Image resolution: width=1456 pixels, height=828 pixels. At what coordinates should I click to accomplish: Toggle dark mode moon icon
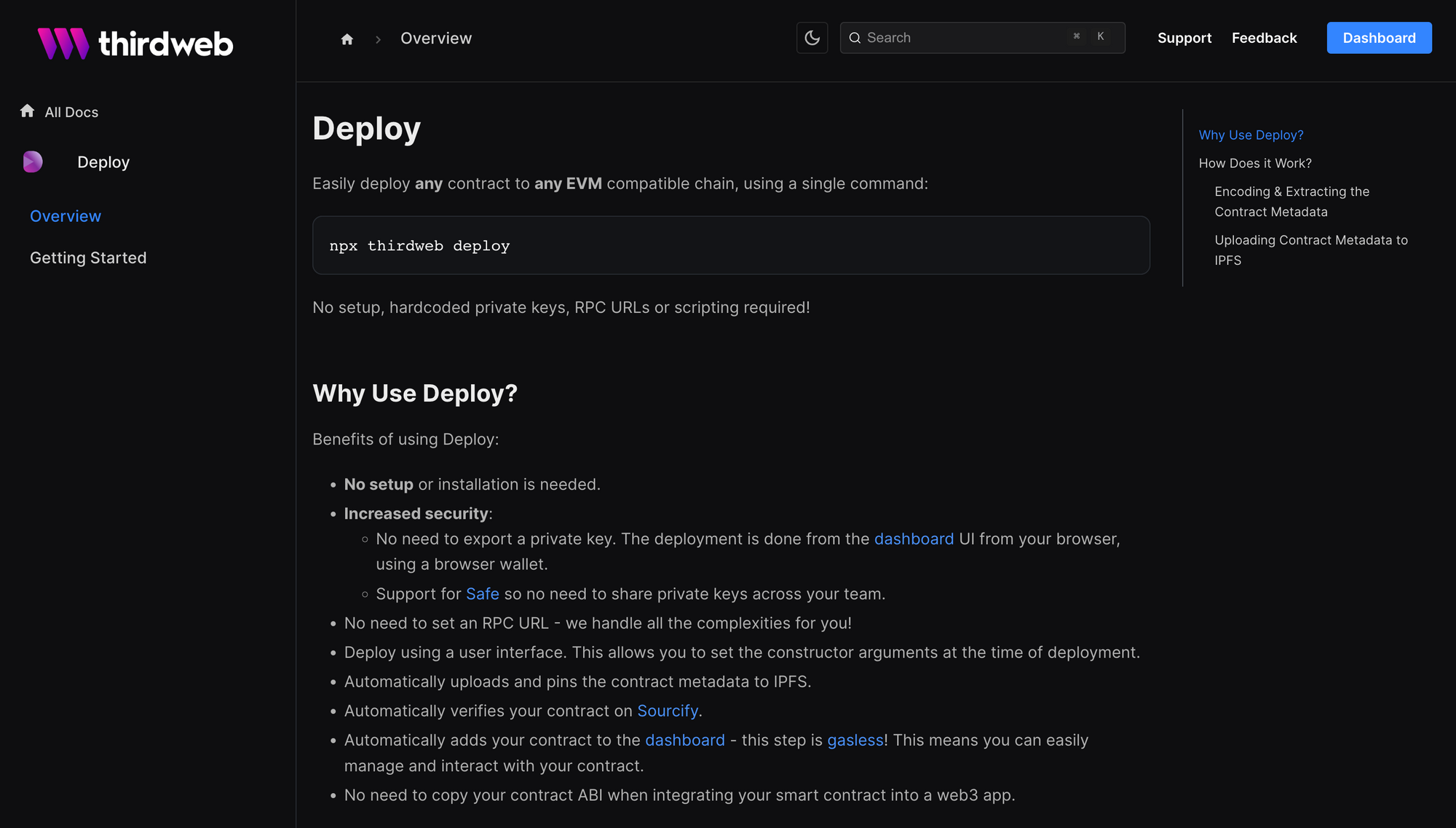coord(812,38)
